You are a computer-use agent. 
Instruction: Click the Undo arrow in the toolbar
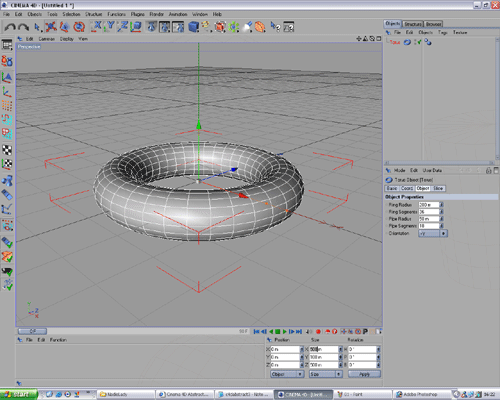pyautogui.click(x=10, y=27)
